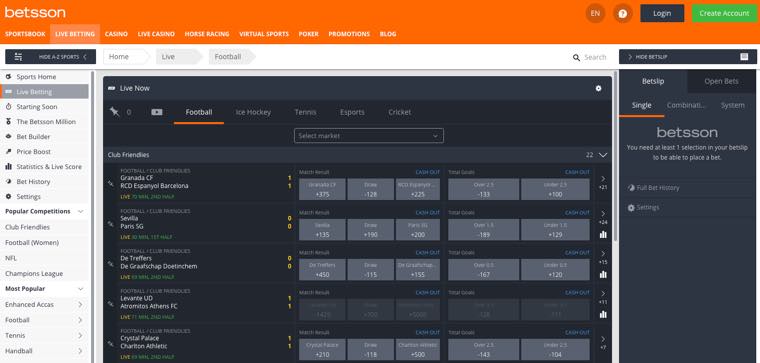The height and width of the screenshot is (363, 760).
Task: Open Champions League link
Action: click(34, 273)
